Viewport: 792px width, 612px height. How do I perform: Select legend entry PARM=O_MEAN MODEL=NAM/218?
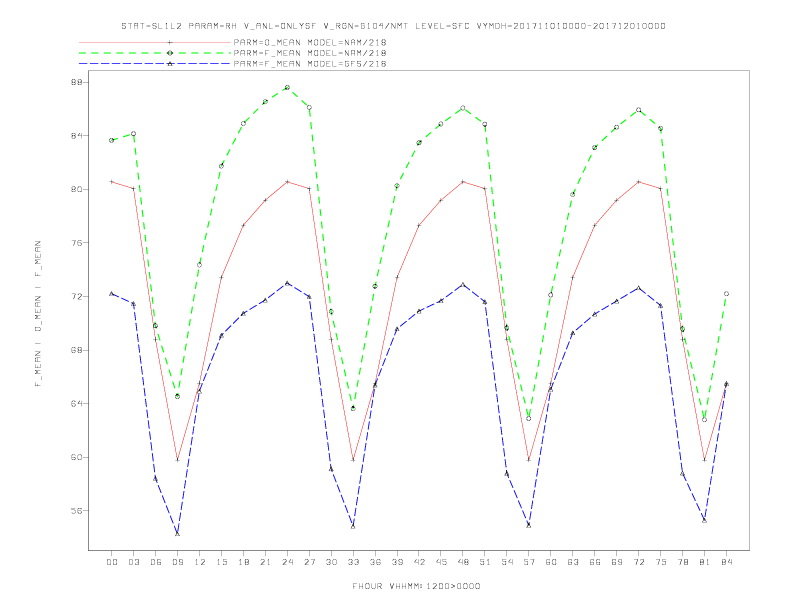[310, 42]
